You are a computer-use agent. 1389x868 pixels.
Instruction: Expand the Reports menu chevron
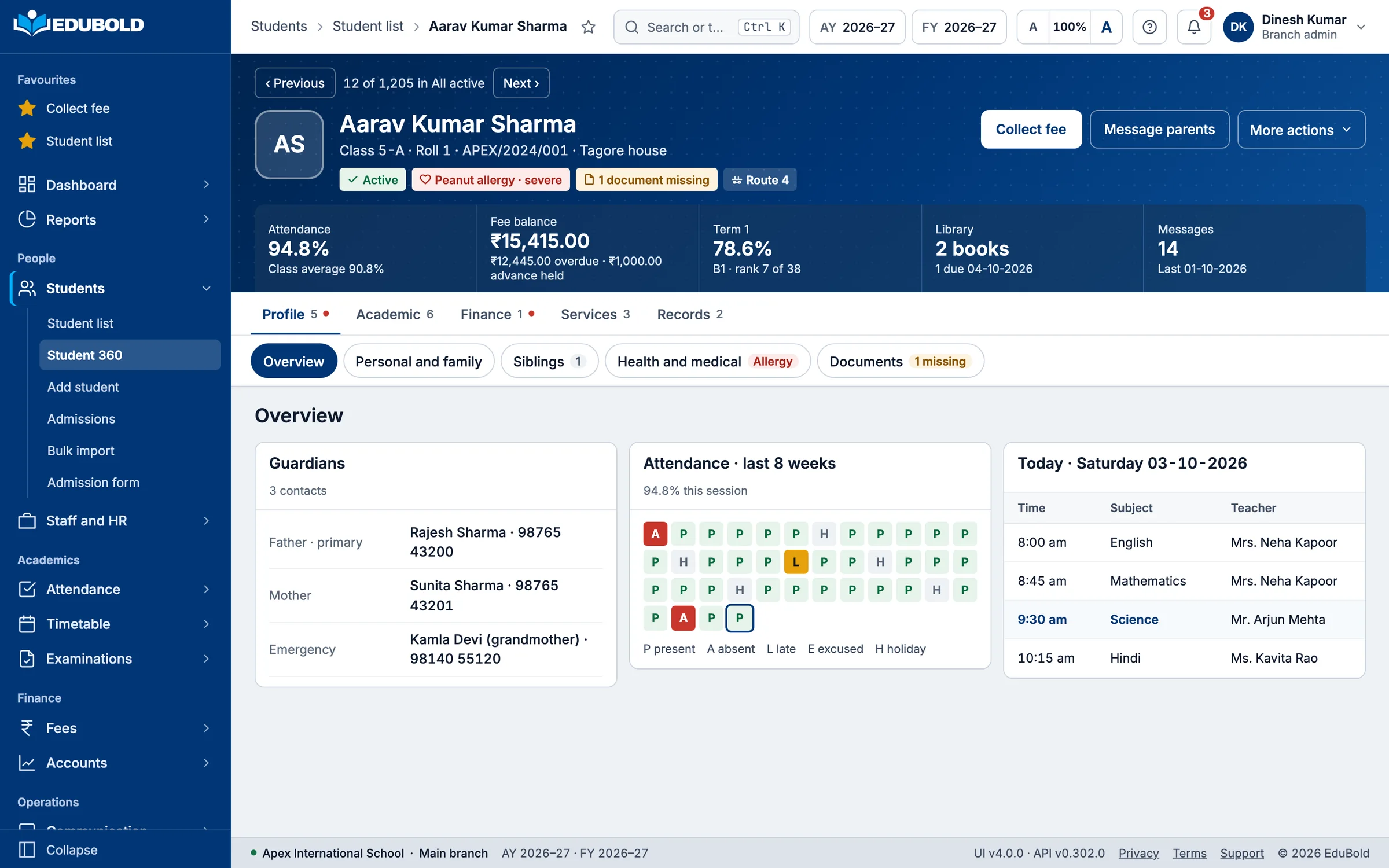tap(207, 219)
